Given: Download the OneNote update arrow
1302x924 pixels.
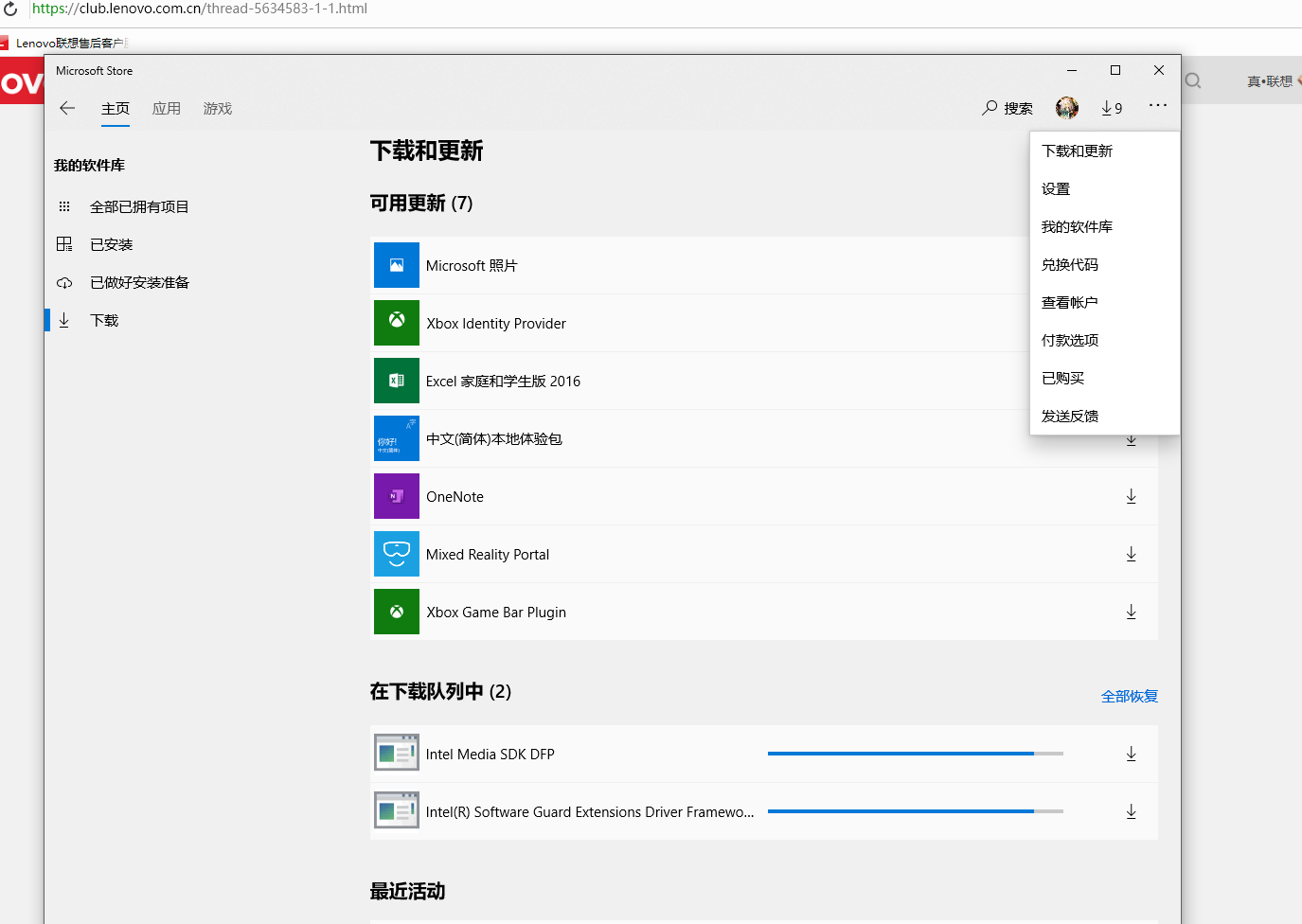Looking at the screenshot, I should (1131, 496).
